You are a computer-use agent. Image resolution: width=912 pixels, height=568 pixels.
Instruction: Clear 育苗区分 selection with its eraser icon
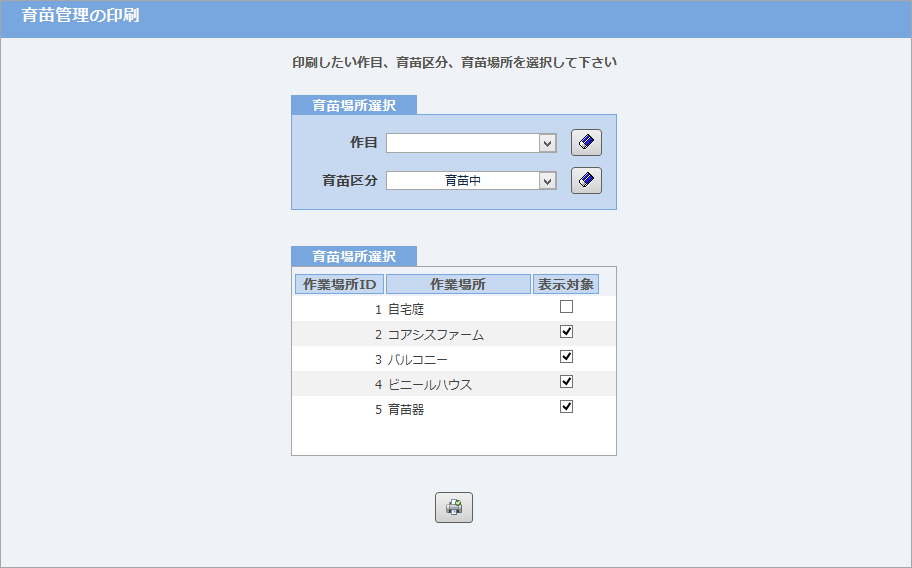coord(586,180)
